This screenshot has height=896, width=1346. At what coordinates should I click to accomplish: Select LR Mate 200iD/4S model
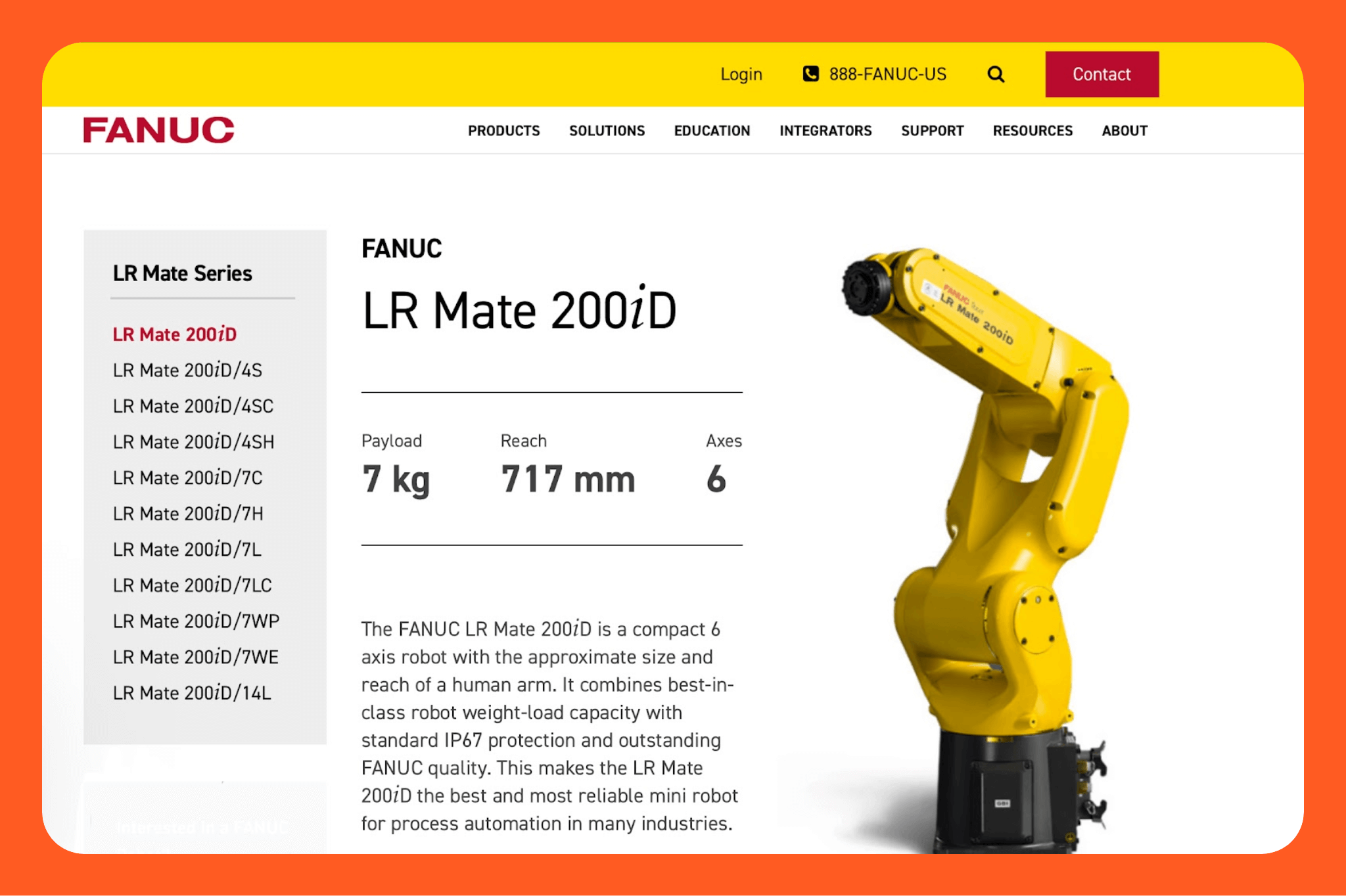pyautogui.click(x=187, y=370)
